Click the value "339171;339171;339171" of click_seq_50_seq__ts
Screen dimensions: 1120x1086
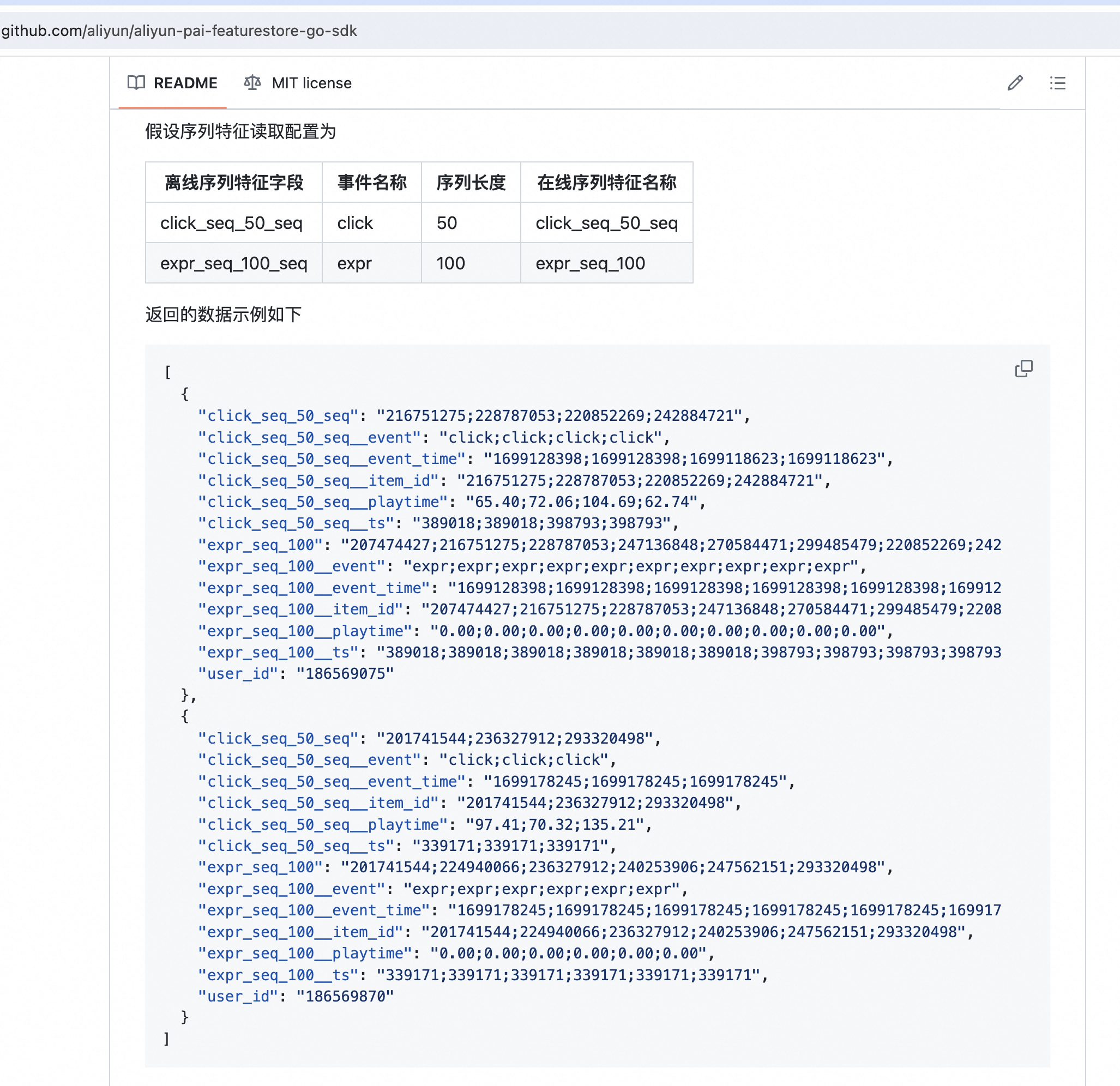510,846
